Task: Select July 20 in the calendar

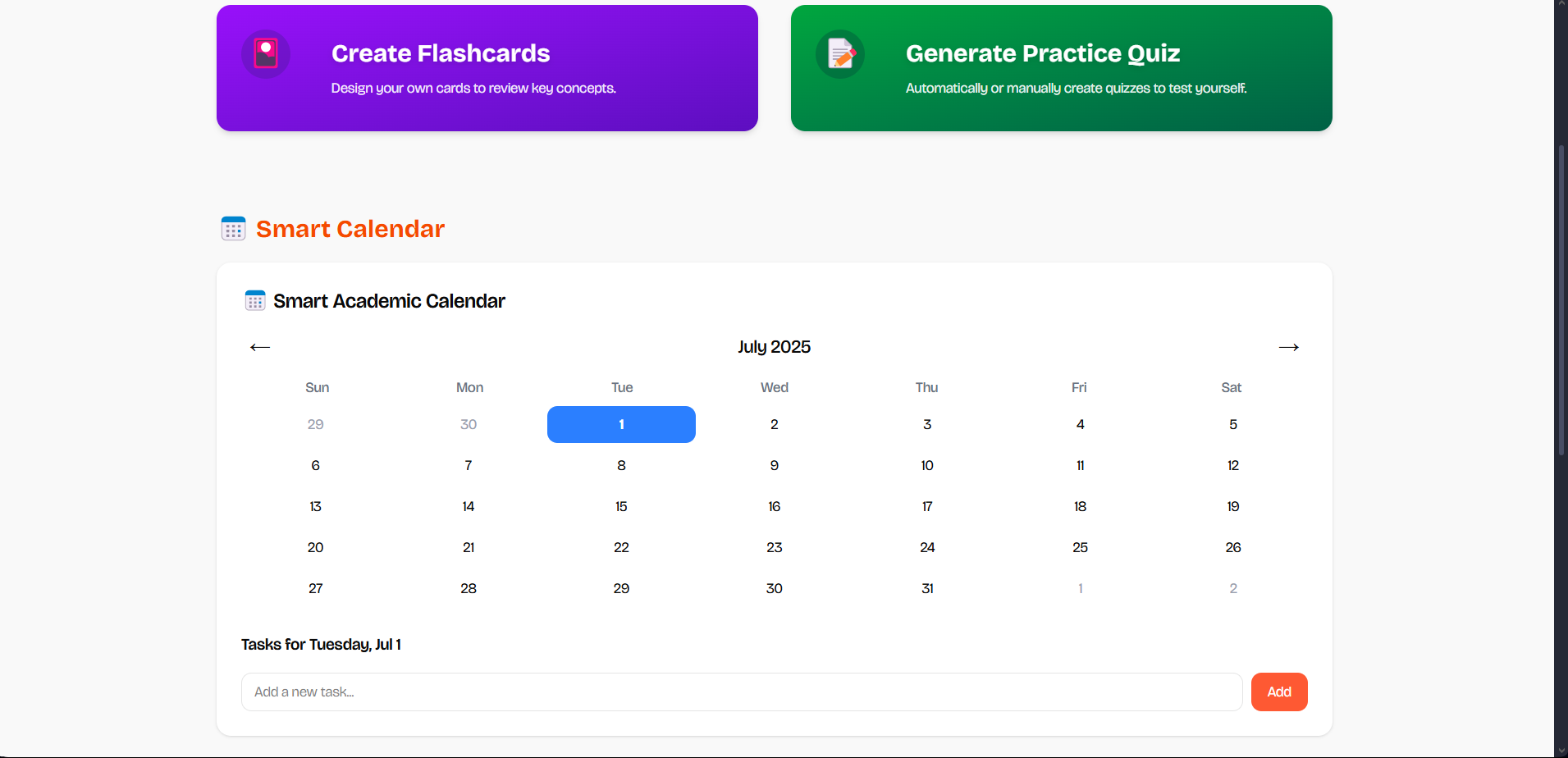Action: point(316,547)
